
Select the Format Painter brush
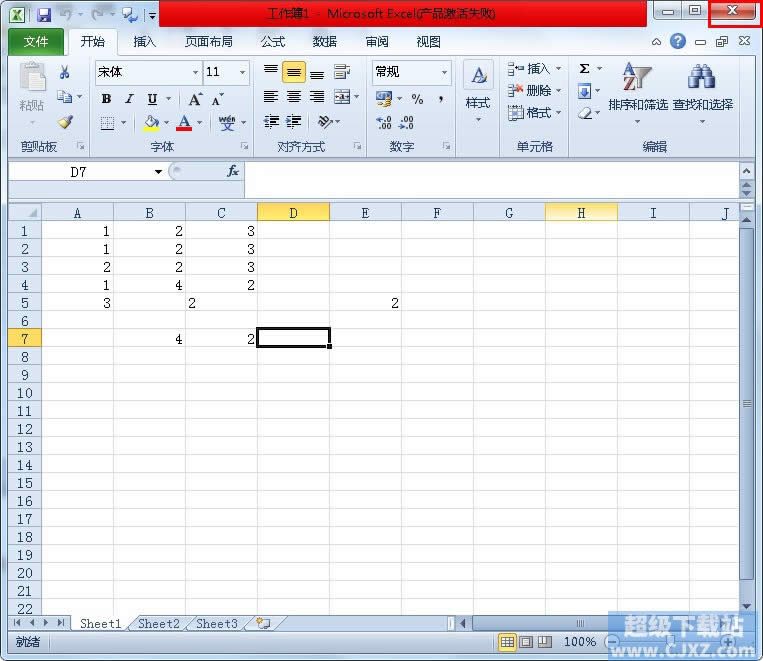pos(65,122)
